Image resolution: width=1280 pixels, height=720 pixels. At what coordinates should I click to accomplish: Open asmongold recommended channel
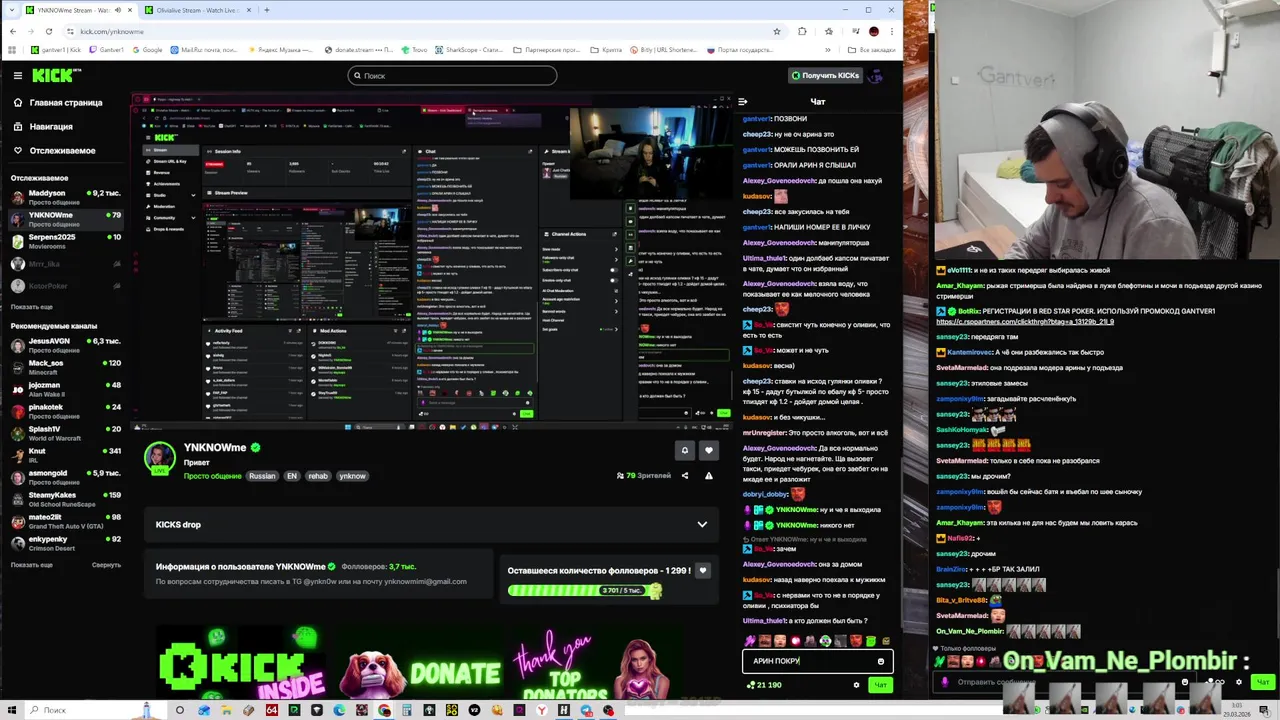pos(66,477)
